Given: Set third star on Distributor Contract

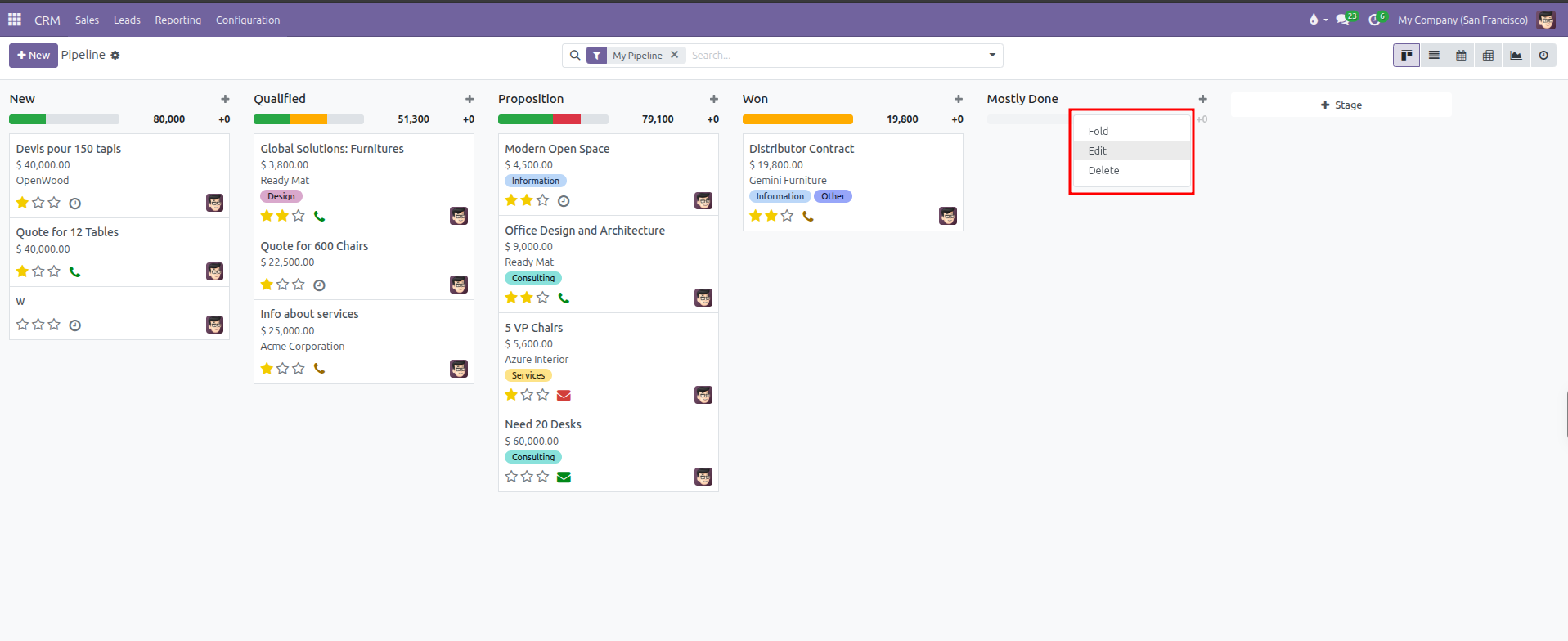Looking at the screenshot, I should click(x=787, y=216).
